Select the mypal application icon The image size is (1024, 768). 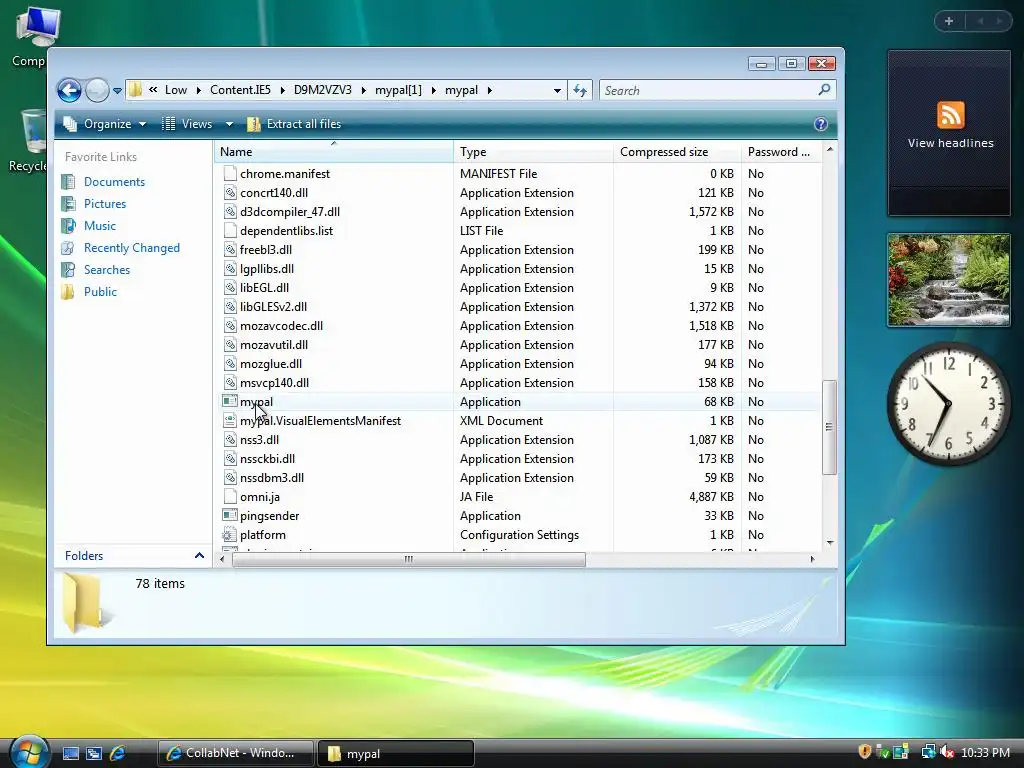pos(229,401)
